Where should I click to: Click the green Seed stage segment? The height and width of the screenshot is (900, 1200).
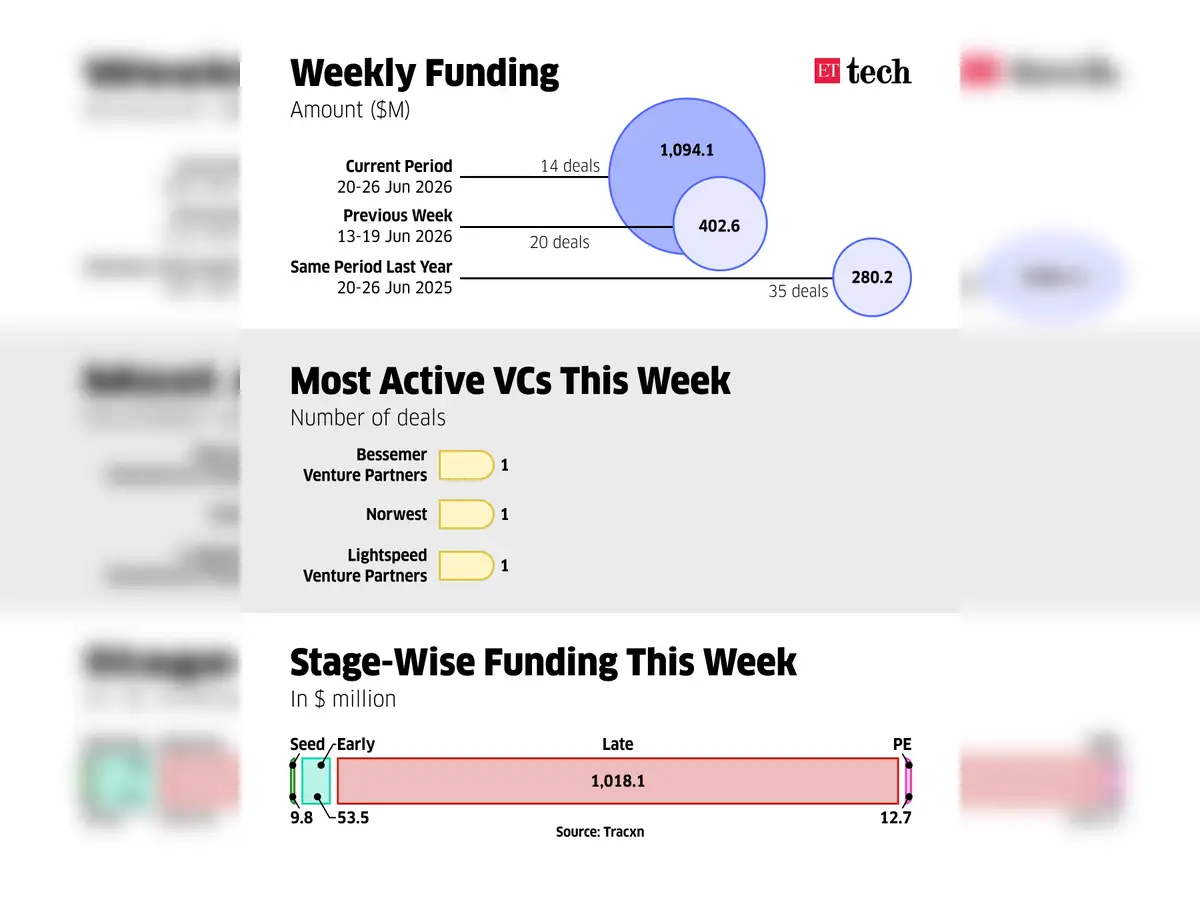point(293,781)
